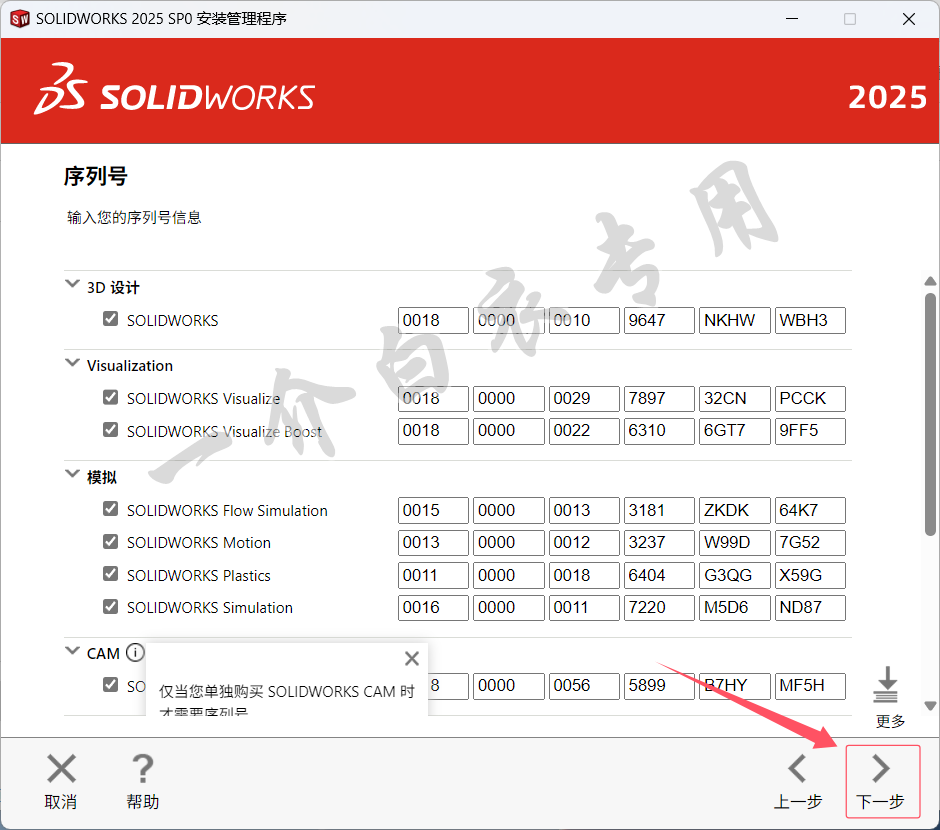940x830 pixels.
Task: Collapse the CAM section
Action: point(72,650)
